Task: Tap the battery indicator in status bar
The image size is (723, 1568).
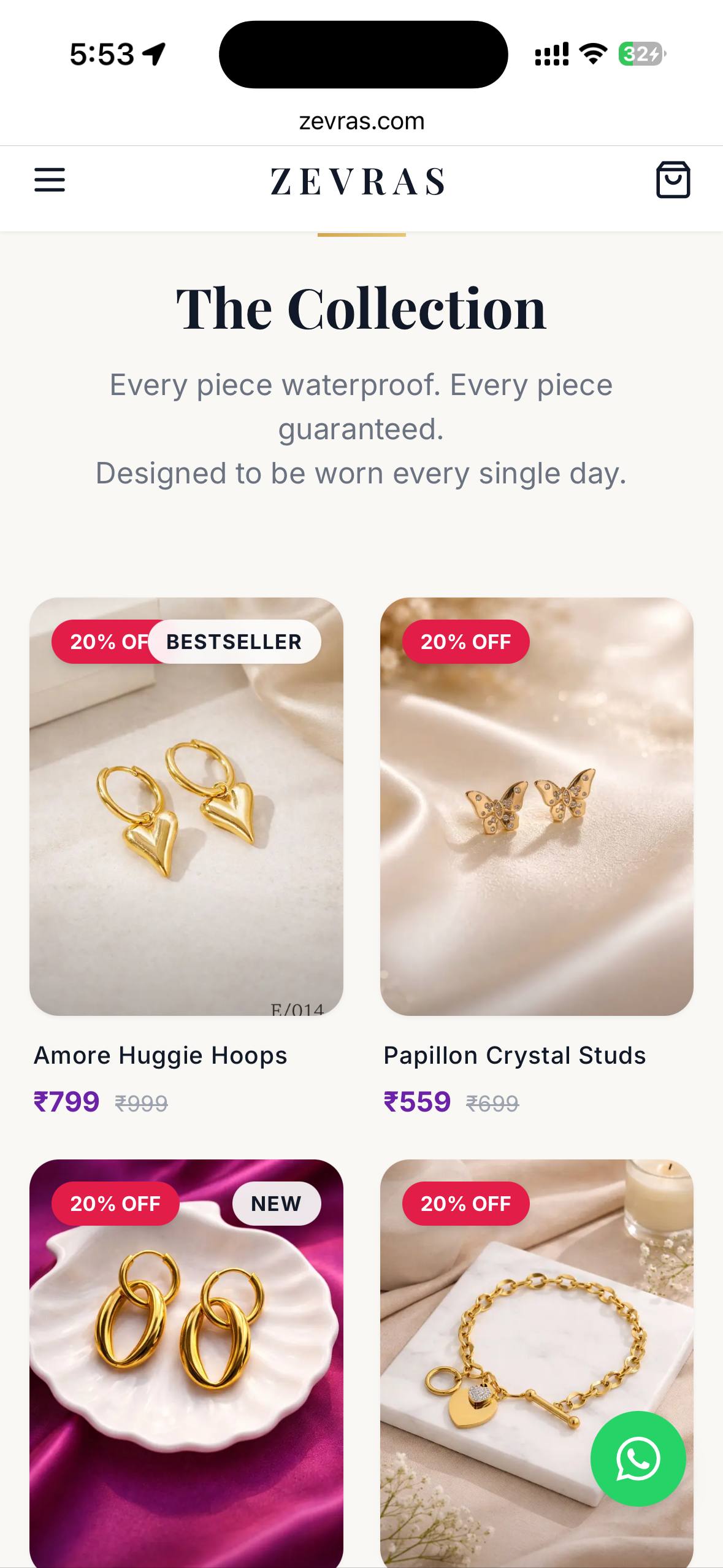Action: point(642,54)
